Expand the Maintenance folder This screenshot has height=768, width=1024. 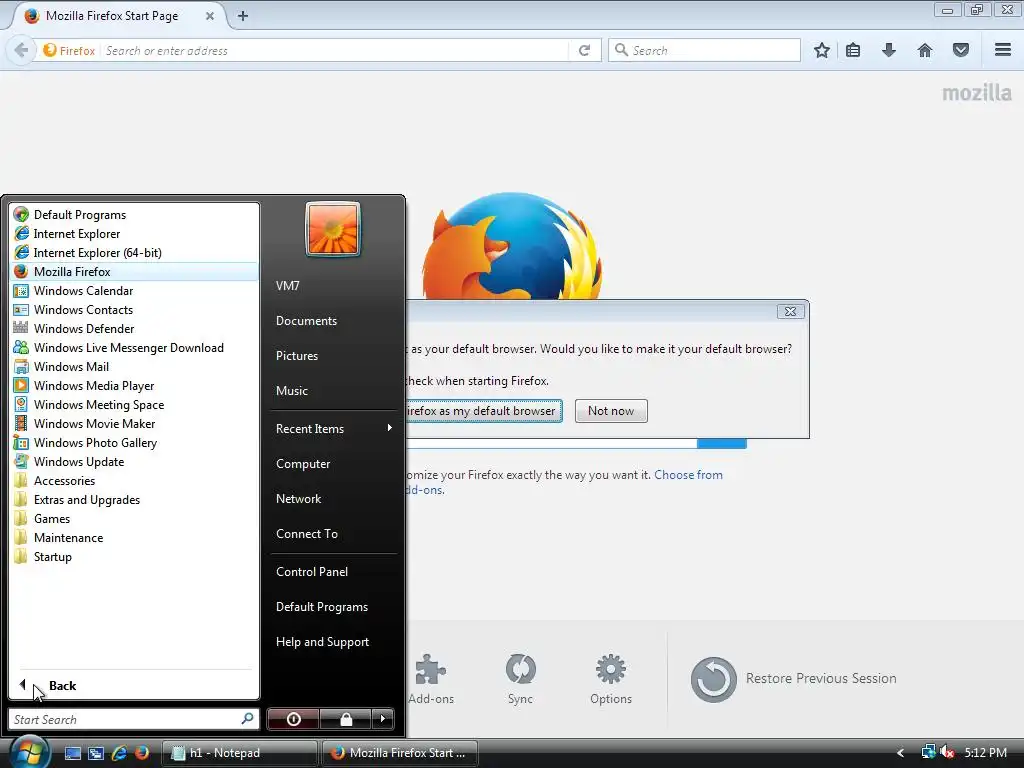point(134,537)
